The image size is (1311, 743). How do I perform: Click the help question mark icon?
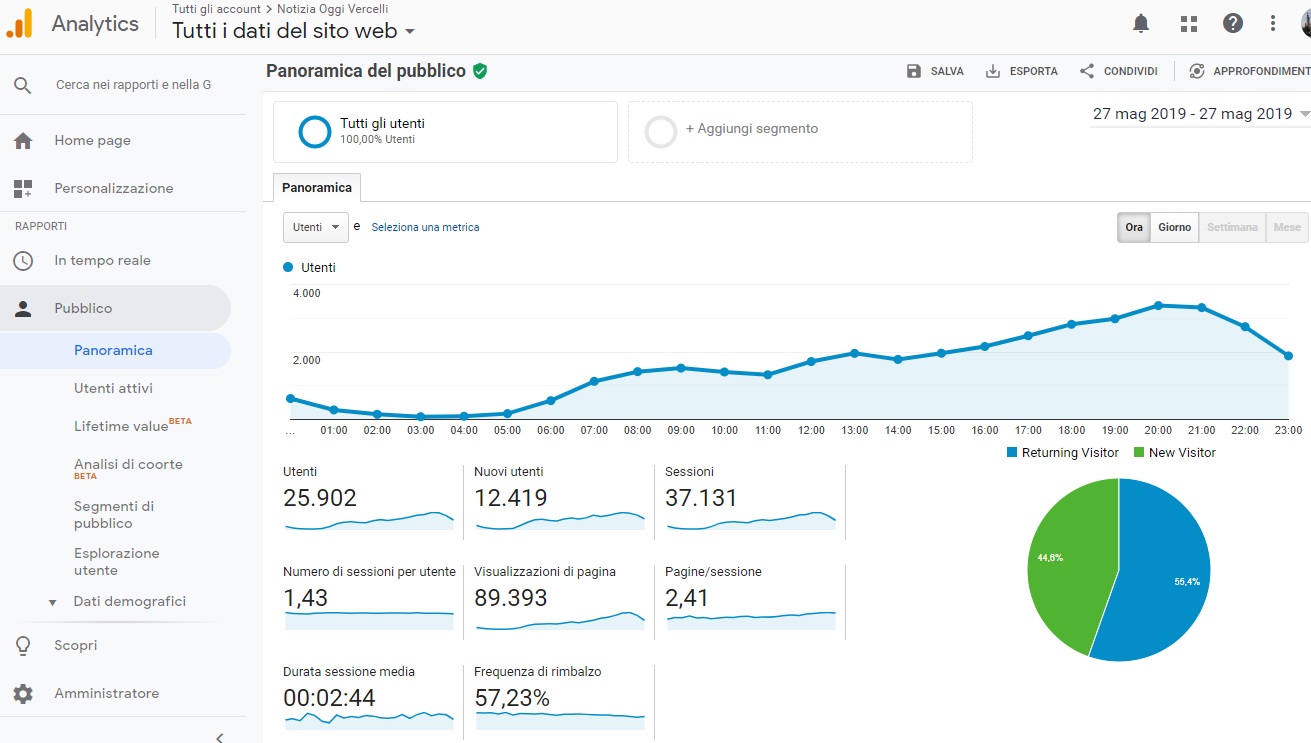1233,24
